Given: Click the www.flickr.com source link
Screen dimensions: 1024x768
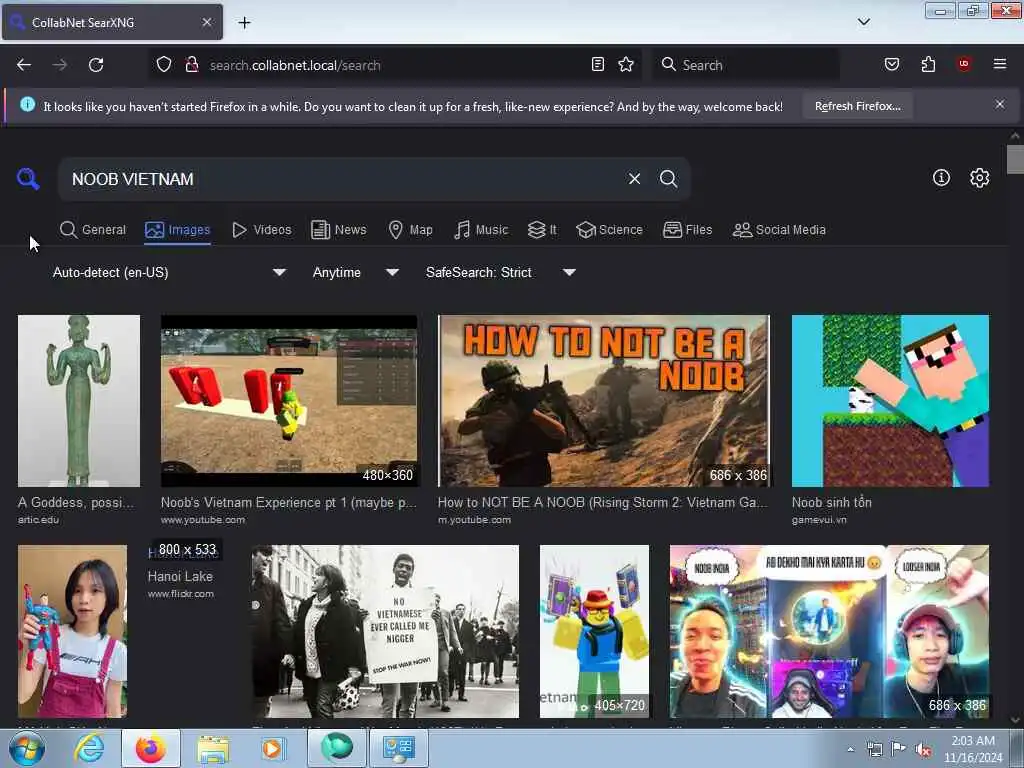Looking at the screenshot, I should click(180, 594).
